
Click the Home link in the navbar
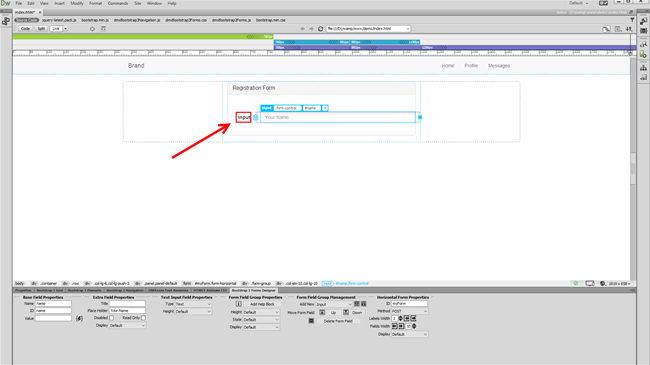(x=448, y=66)
